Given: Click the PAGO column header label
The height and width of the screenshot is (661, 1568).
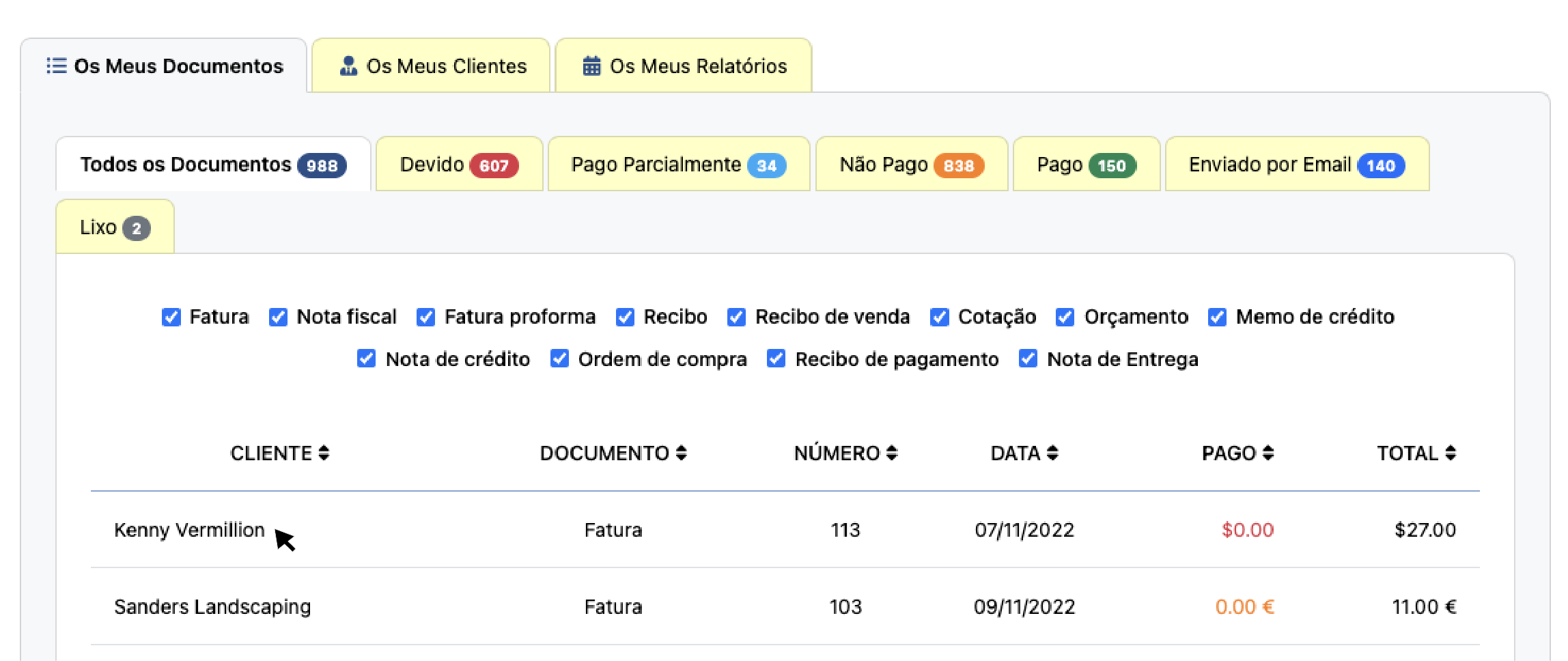Looking at the screenshot, I should pos(1229,453).
